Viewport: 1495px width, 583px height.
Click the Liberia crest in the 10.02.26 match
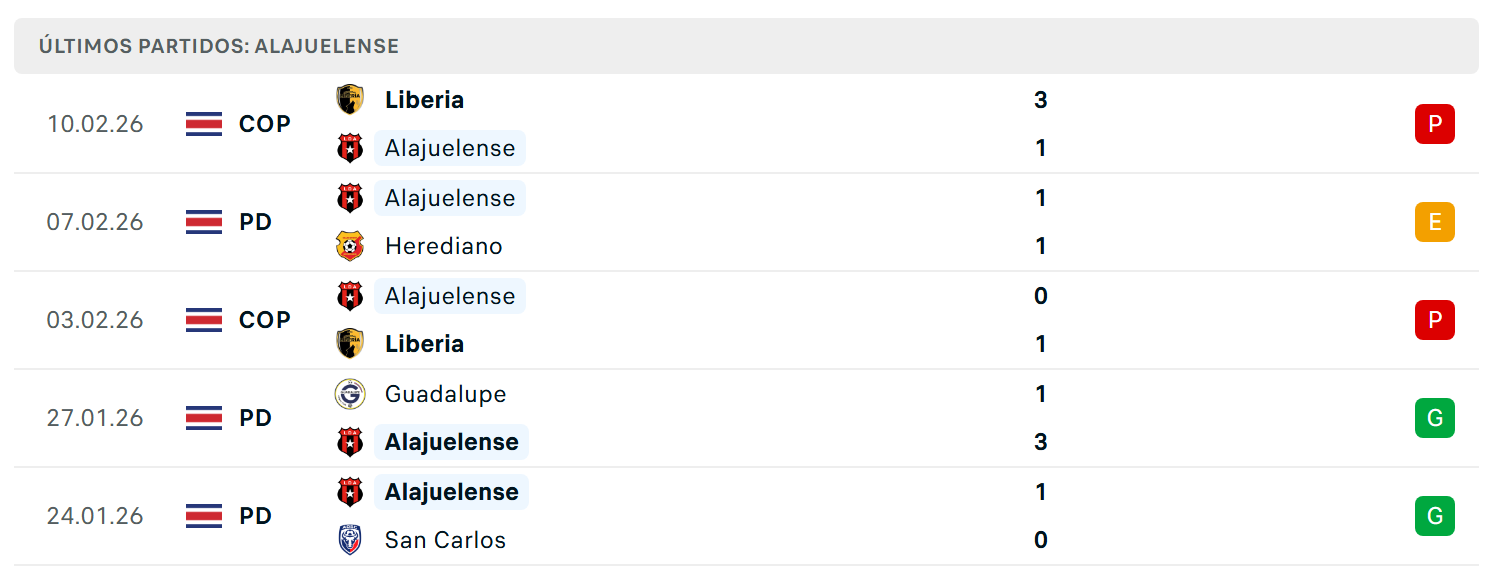pyautogui.click(x=350, y=100)
